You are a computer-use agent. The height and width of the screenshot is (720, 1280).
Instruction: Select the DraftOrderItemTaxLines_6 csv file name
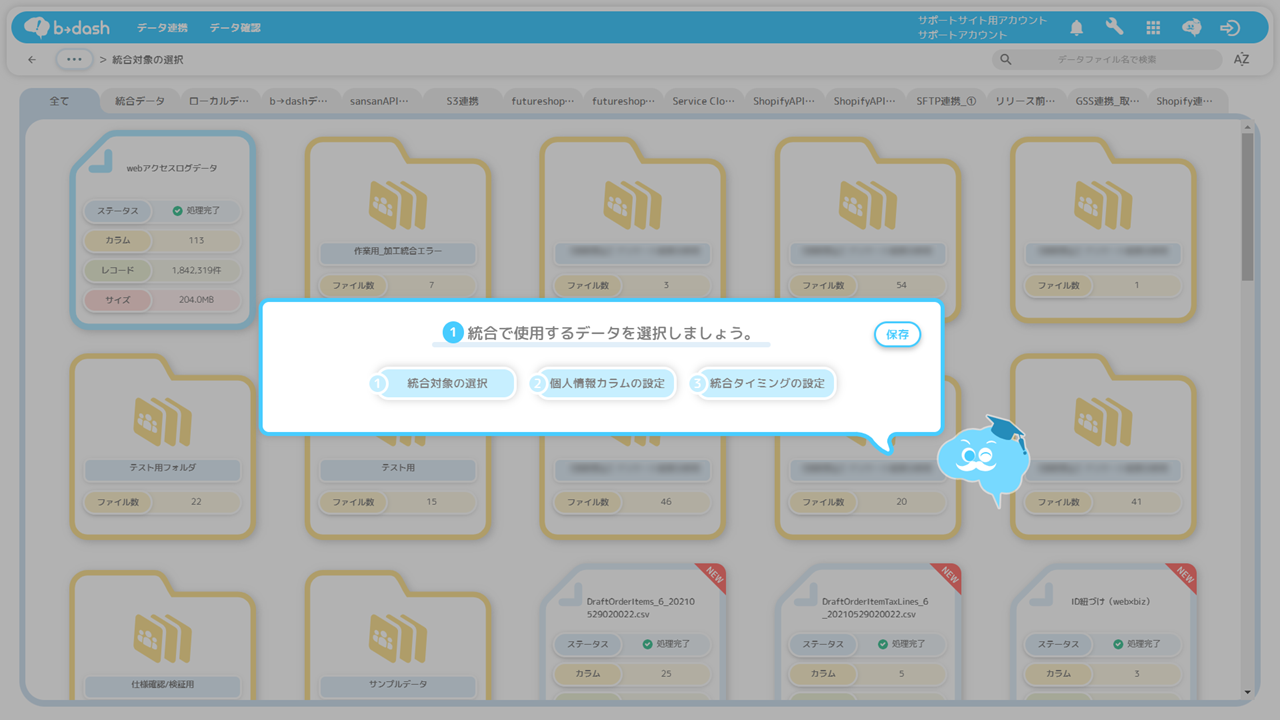[x=875, y=608]
